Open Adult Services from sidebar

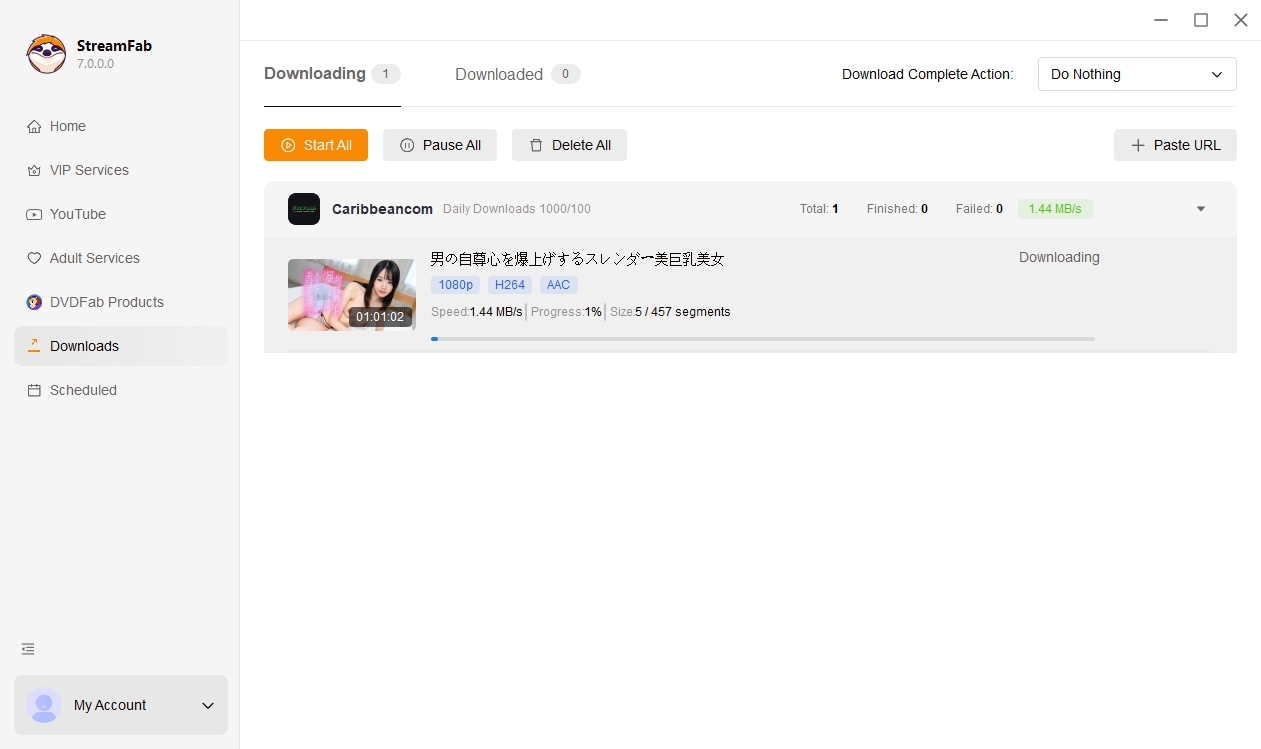click(x=94, y=258)
